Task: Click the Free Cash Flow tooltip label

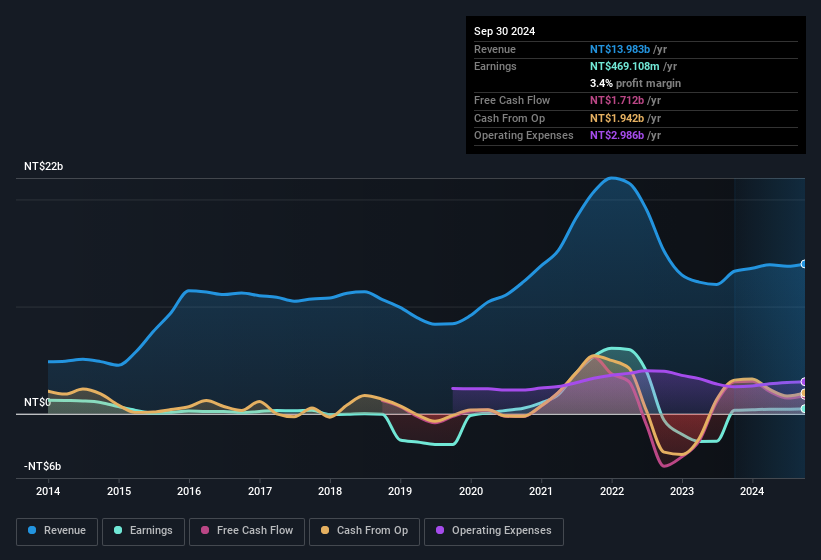Action: click(x=512, y=100)
